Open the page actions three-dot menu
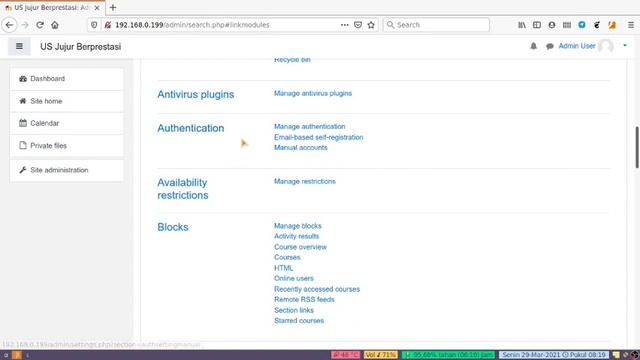Viewport: 640px width, 360px height. tap(344, 25)
